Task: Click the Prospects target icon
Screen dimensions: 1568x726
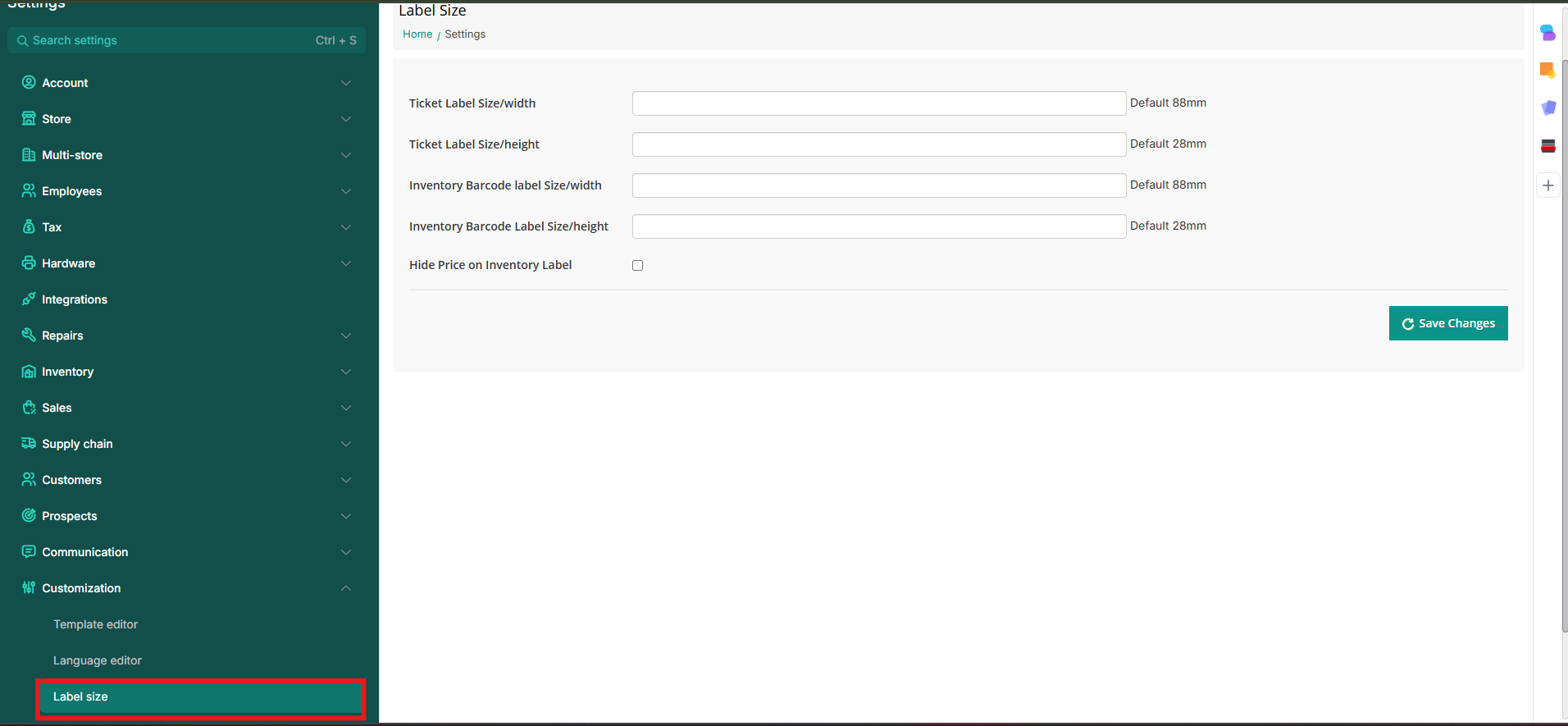Action: (x=29, y=515)
